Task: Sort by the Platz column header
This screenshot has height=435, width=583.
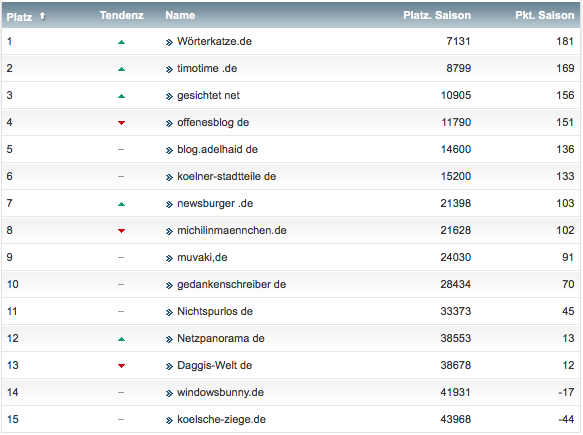Action: click(19, 16)
